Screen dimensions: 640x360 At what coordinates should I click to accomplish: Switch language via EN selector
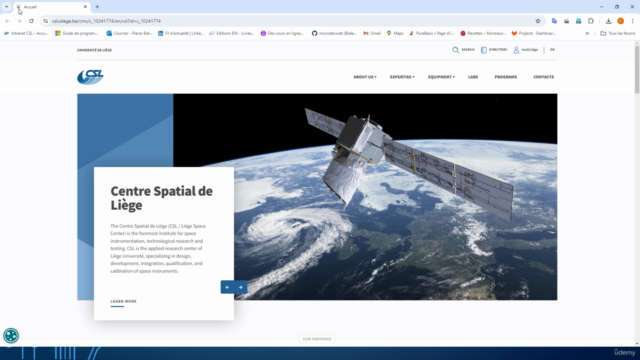click(552, 50)
